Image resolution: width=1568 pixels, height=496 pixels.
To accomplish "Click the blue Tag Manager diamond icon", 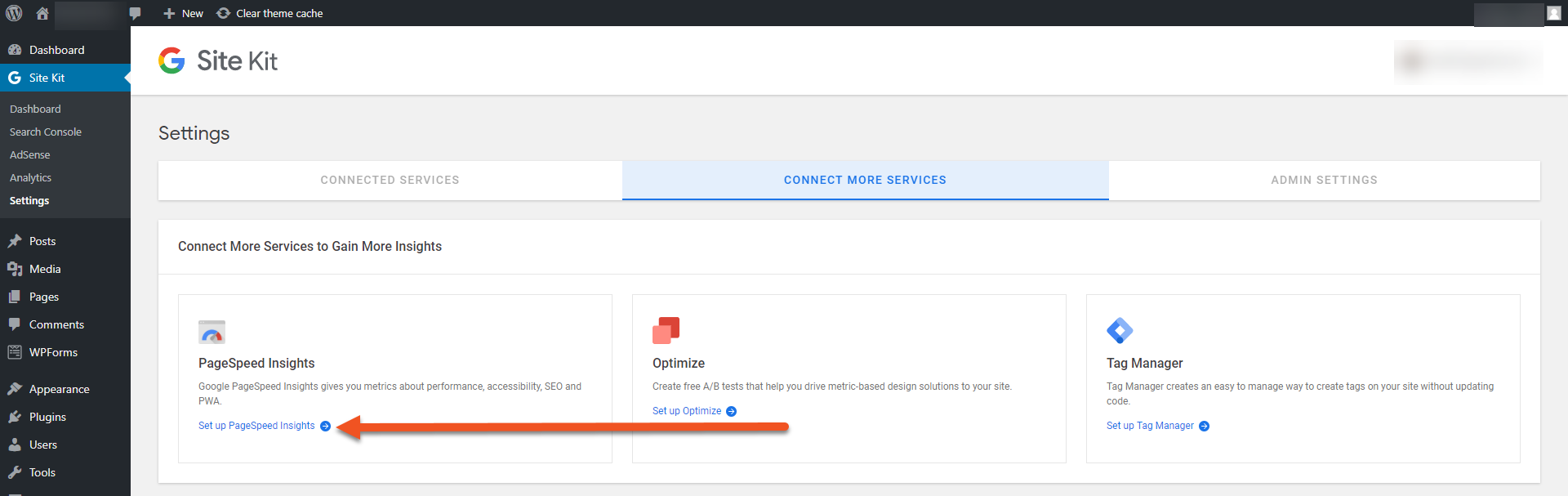I will tap(1120, 330).
